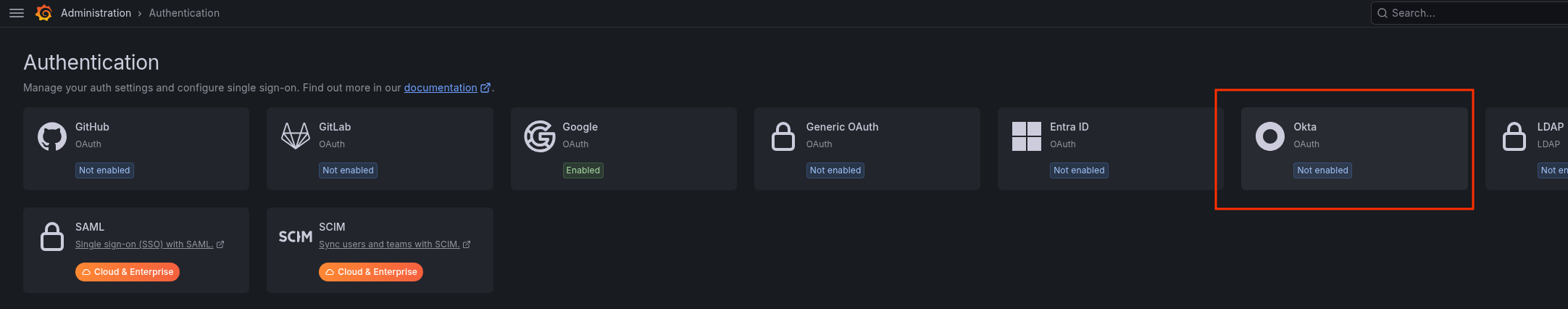Click the GitLab fox icon
The width and height of the screenshot is (1568, 309).
296,136
